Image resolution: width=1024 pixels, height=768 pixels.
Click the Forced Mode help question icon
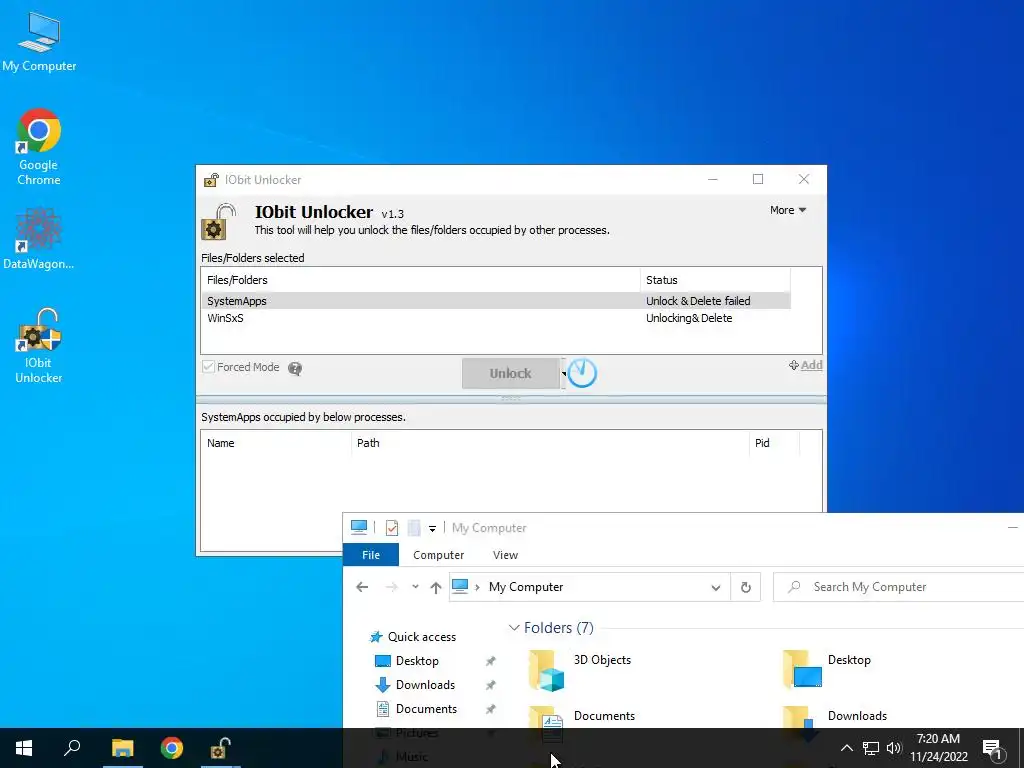point(295,369)
